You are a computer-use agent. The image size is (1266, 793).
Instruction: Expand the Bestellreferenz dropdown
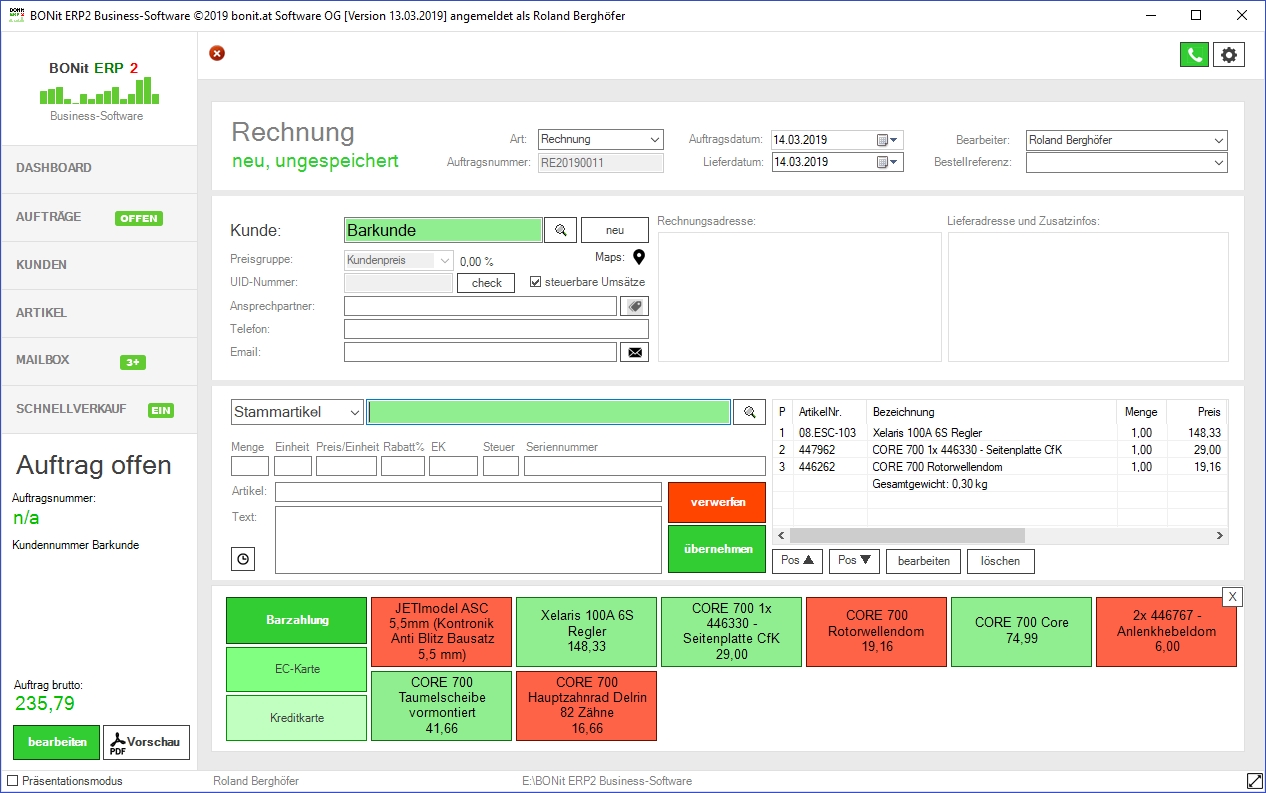click(x=1127, y=162)
